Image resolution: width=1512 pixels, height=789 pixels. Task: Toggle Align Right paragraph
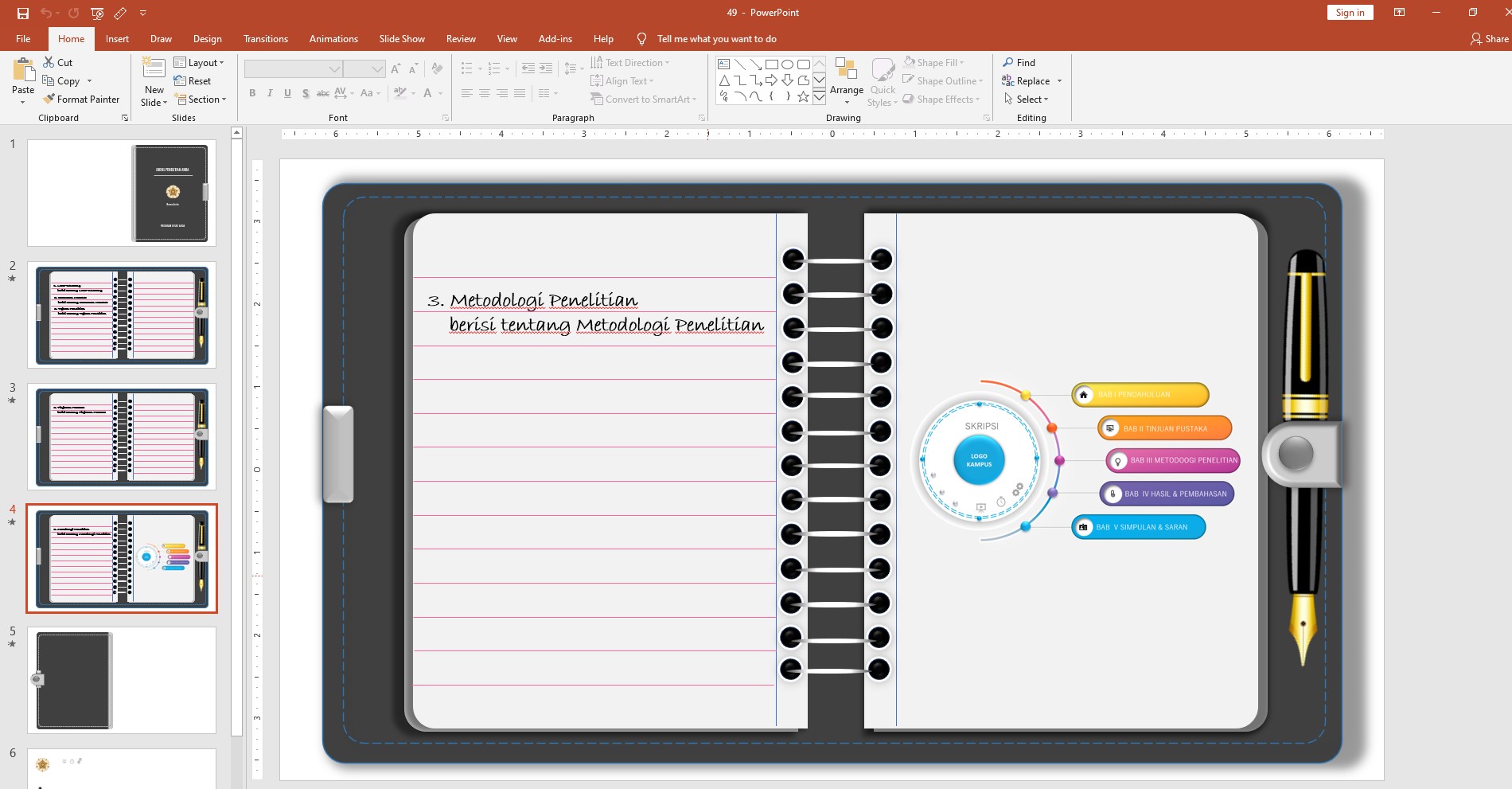tap(502, 93)
